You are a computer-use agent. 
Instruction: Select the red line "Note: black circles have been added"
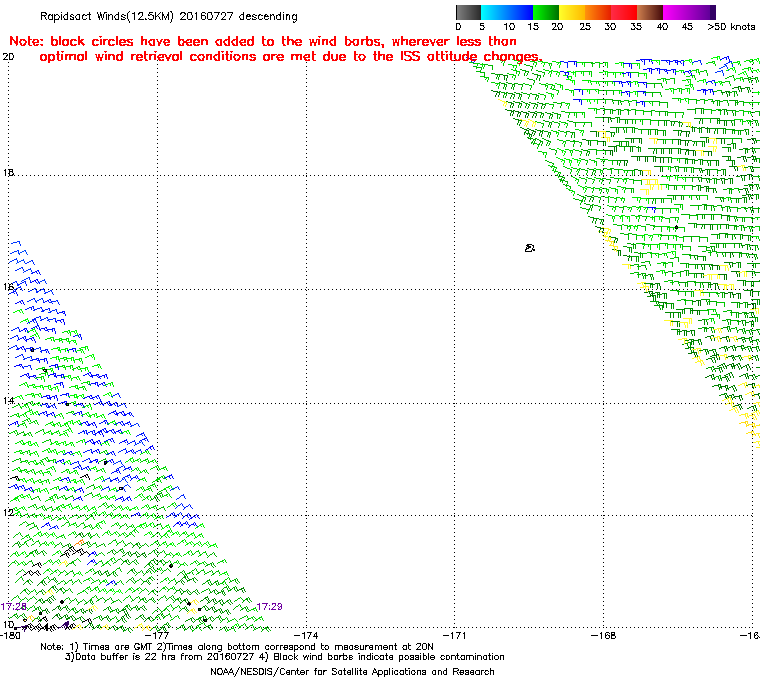pos(263,41)
